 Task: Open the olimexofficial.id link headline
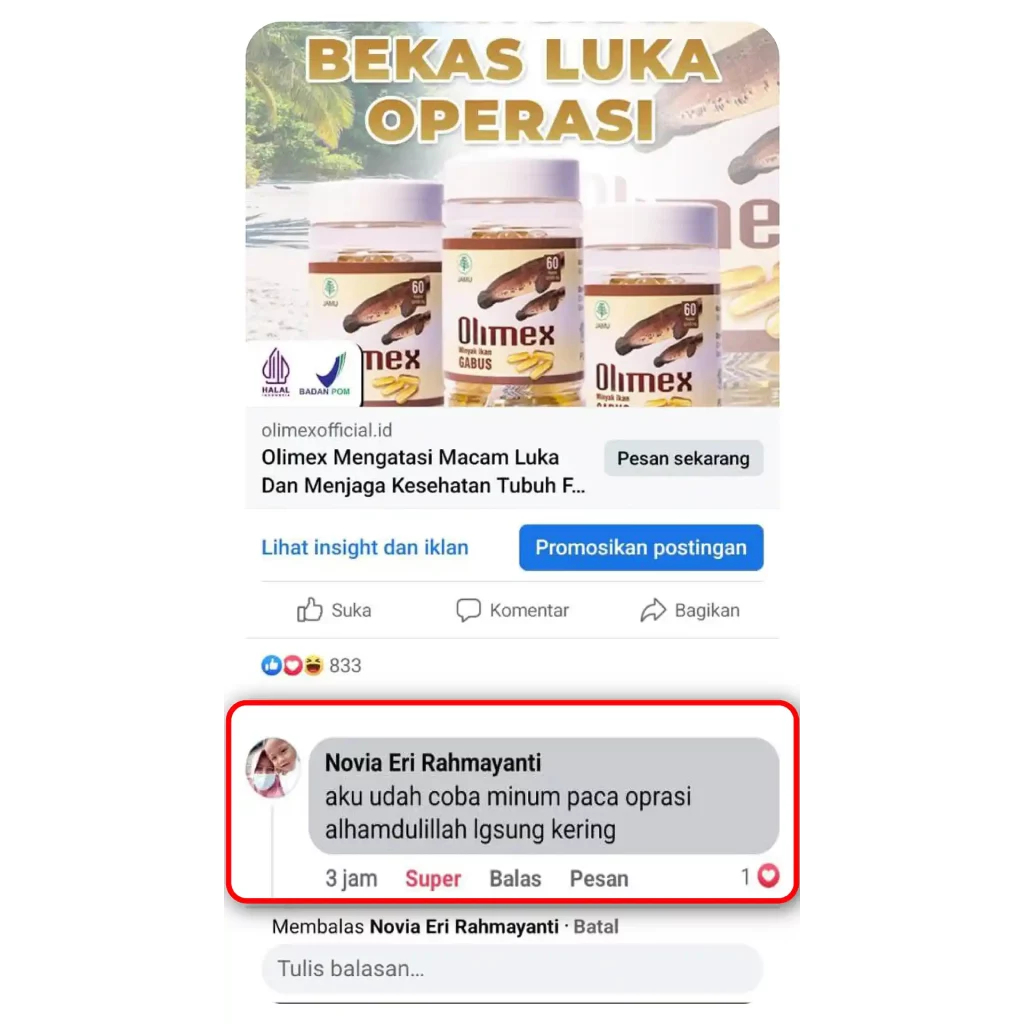point(423,471)
